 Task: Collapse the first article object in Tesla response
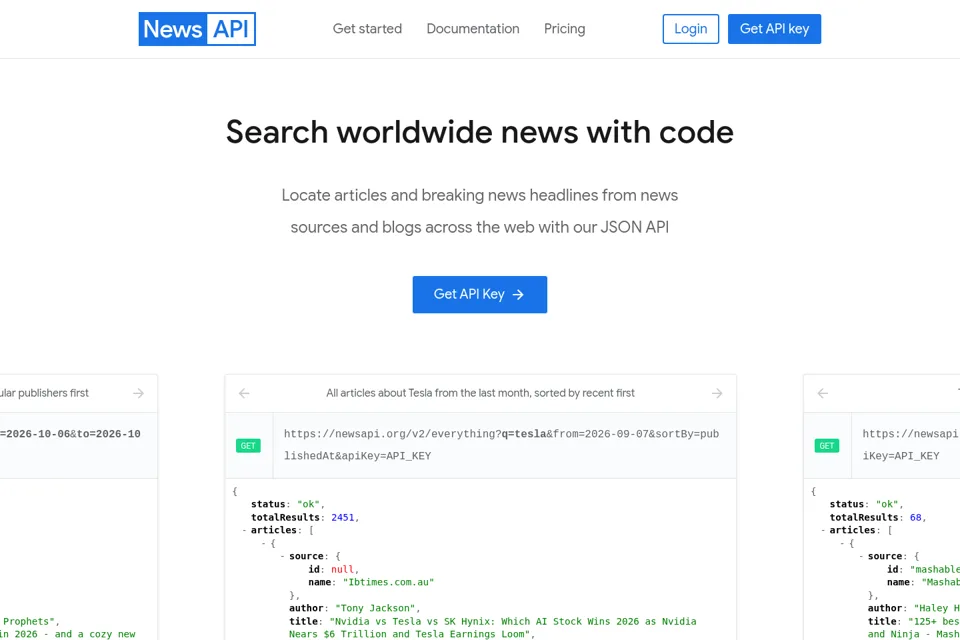(264, 543)
